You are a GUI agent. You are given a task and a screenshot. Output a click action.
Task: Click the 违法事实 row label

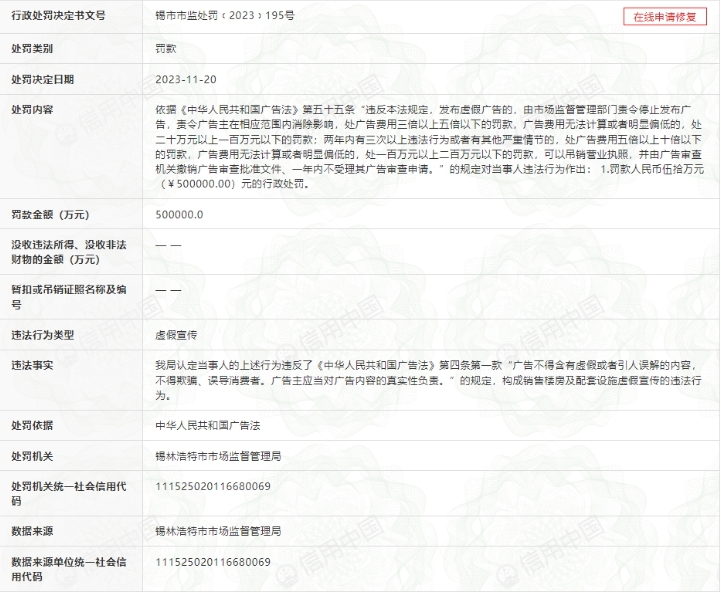(32, 365)
